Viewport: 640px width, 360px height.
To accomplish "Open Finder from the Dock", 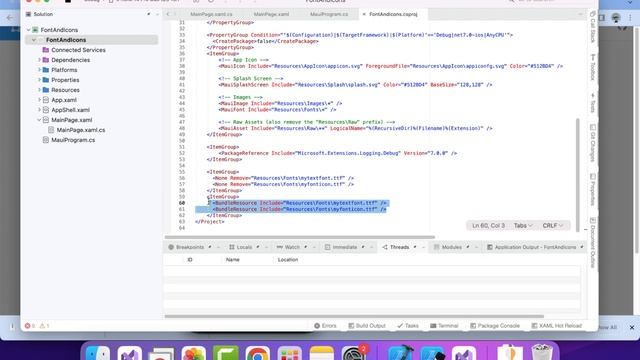I will tap(98, 353).
